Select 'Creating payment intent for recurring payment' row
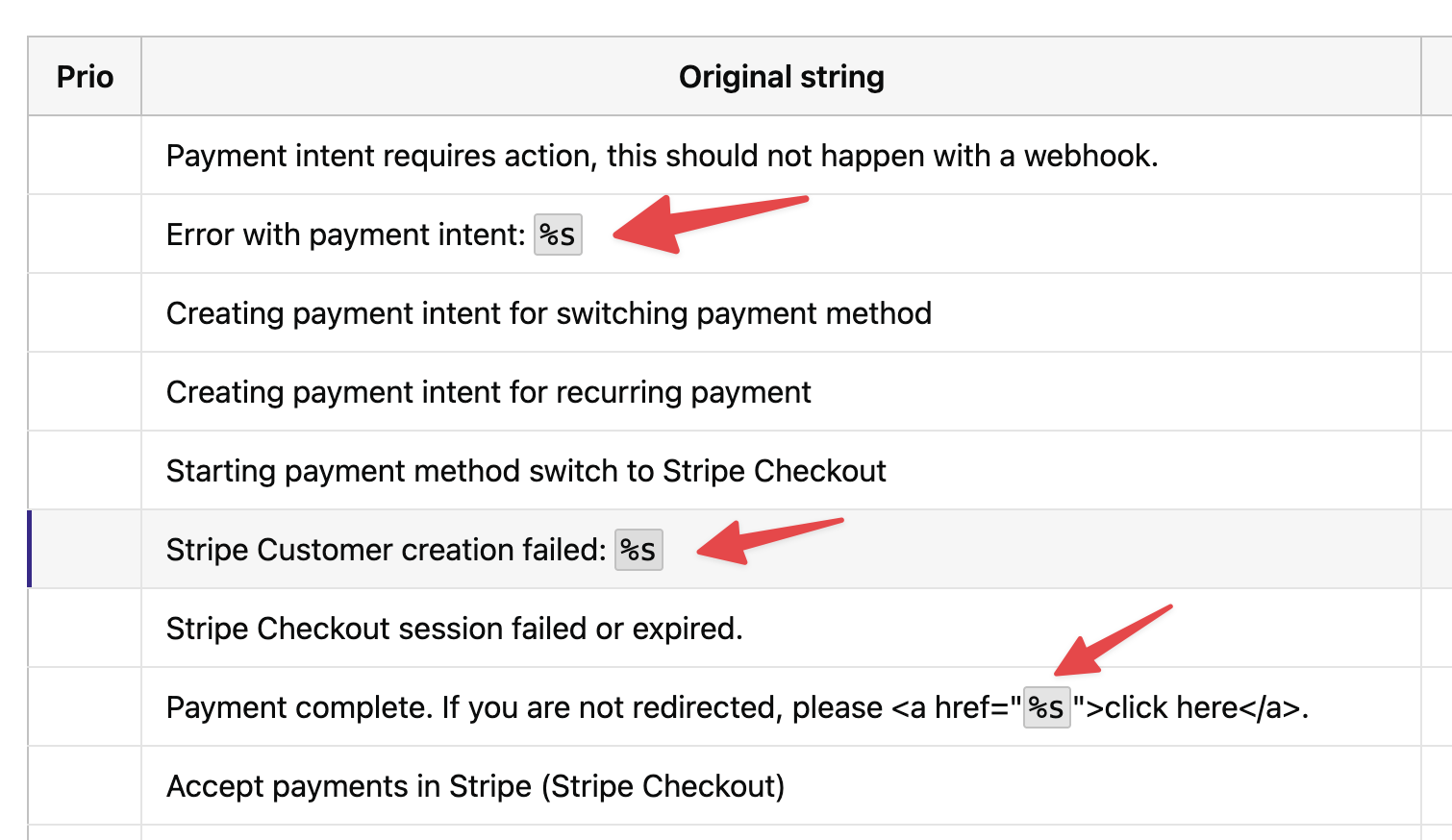 pyautogui.click(x=488, y=392)
